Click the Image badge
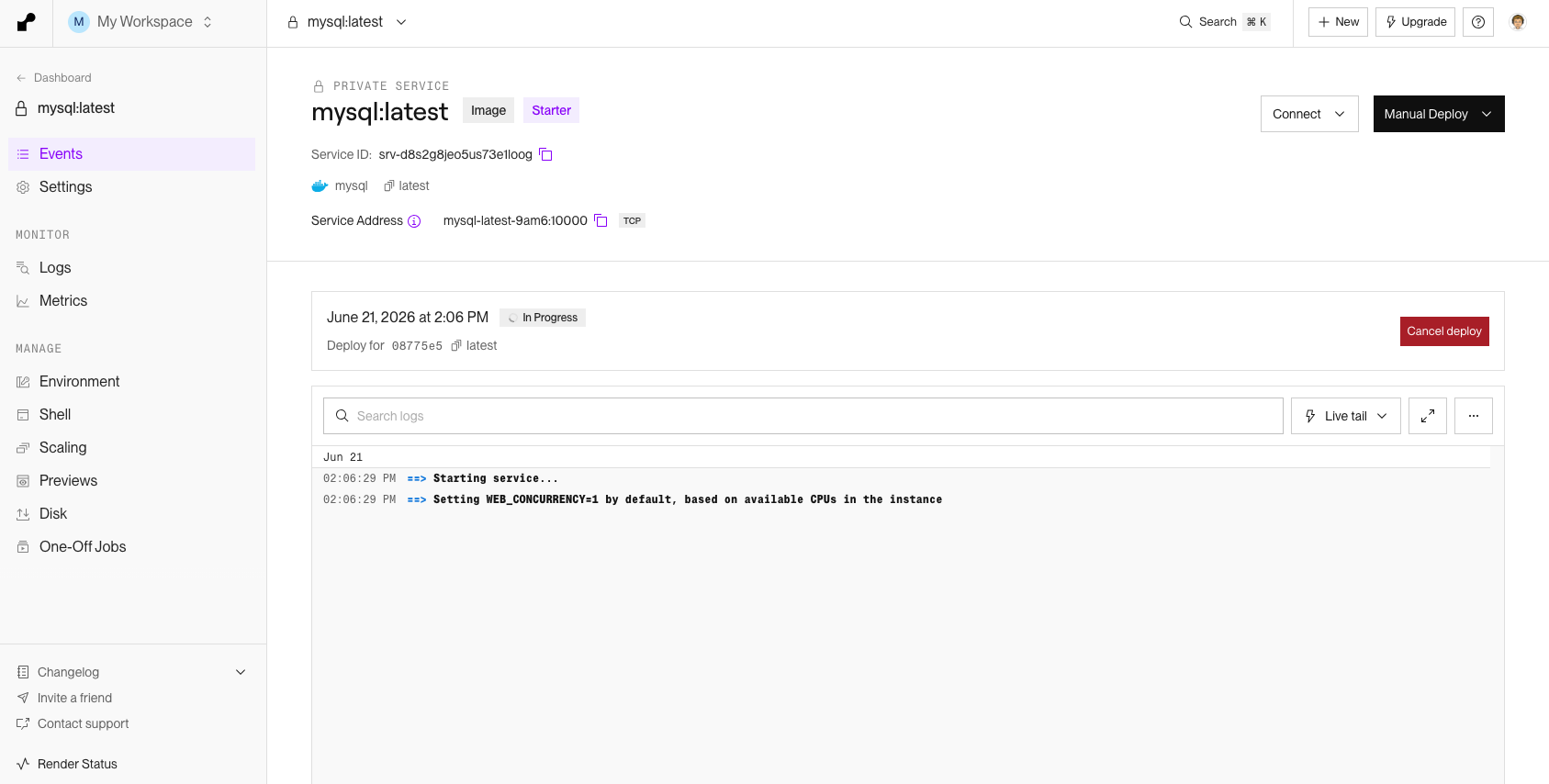This screenshot has height=784, width=1549. pyautogui.click(x=488, y=110)
